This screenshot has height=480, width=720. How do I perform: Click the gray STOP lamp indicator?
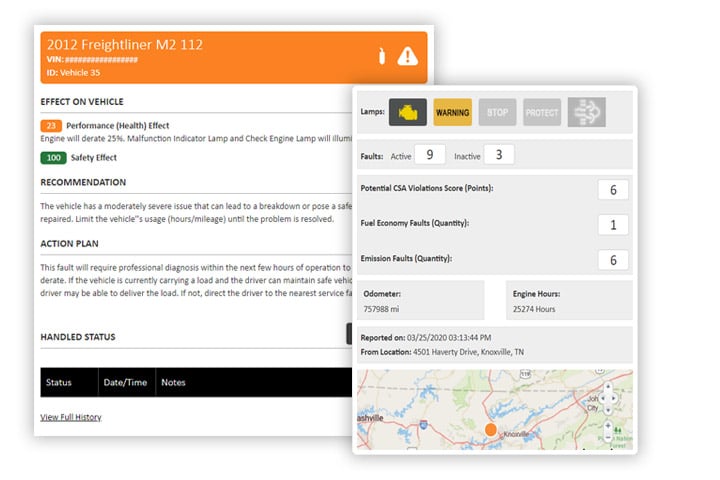point(497,113)
